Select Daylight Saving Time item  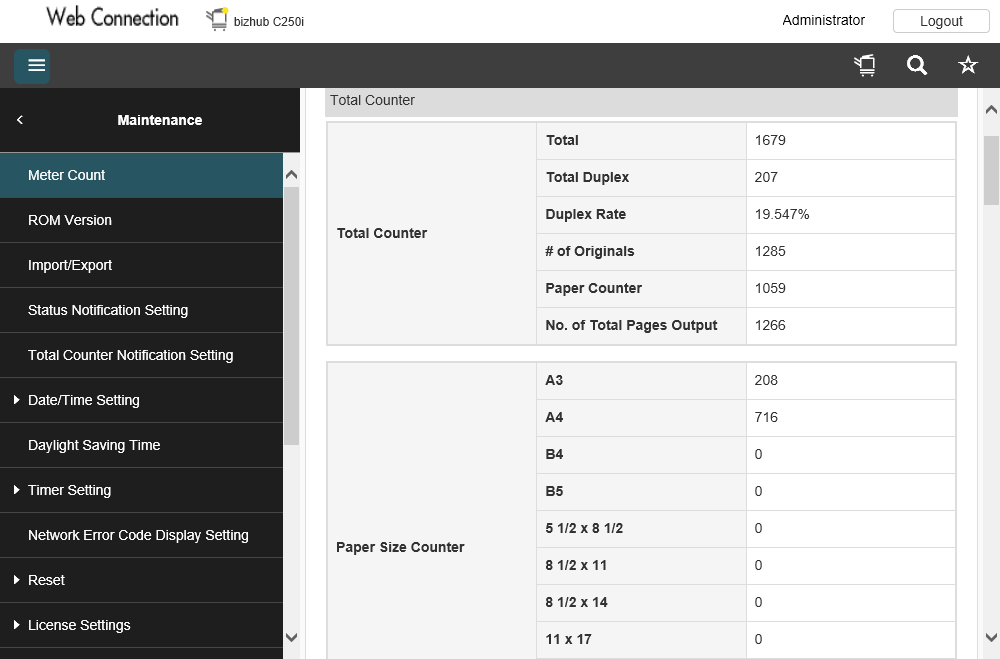click(142, 445)
